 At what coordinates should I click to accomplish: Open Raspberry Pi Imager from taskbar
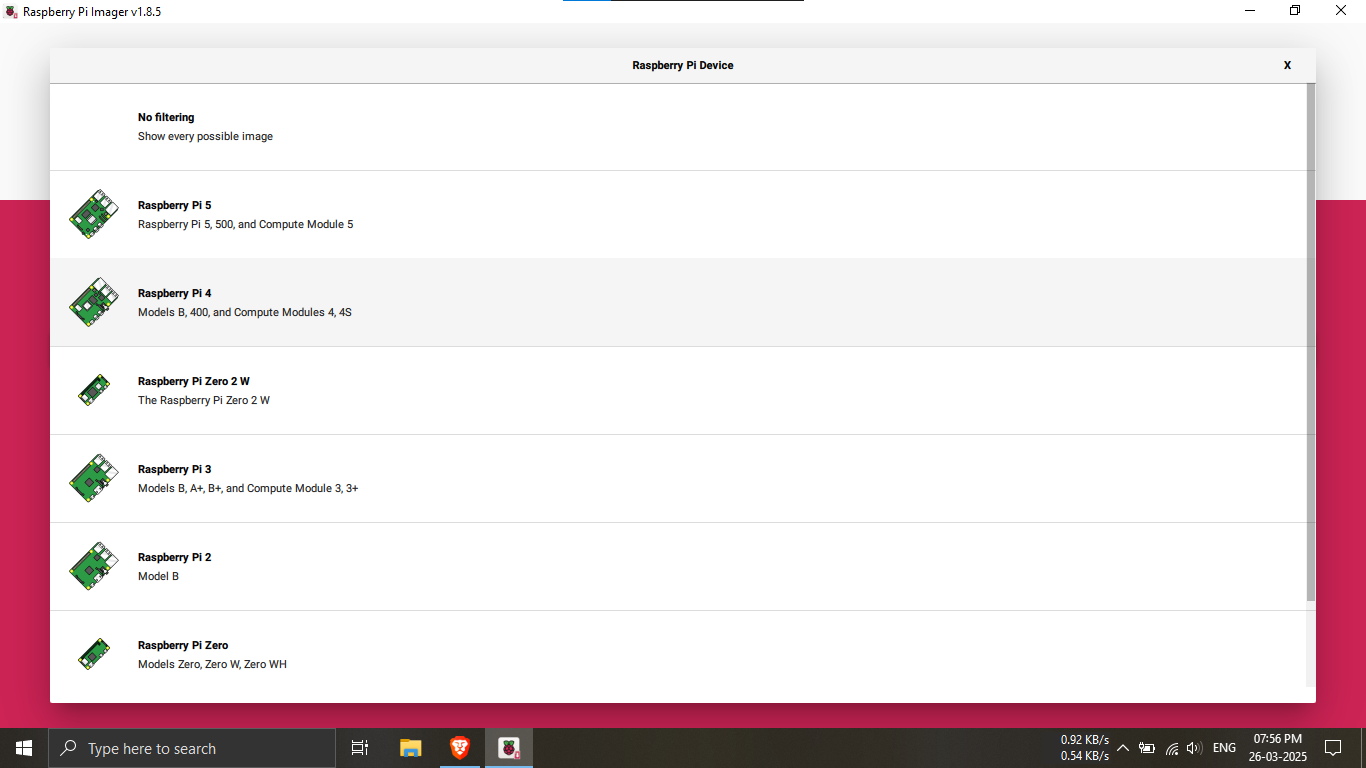(509, 748)
